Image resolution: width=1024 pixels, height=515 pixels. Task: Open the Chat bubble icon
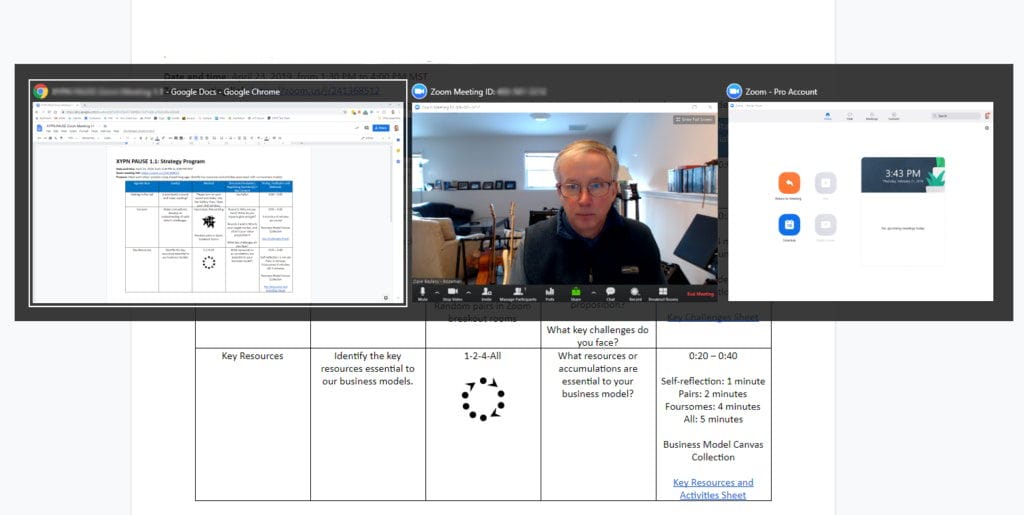click(610, 291)
